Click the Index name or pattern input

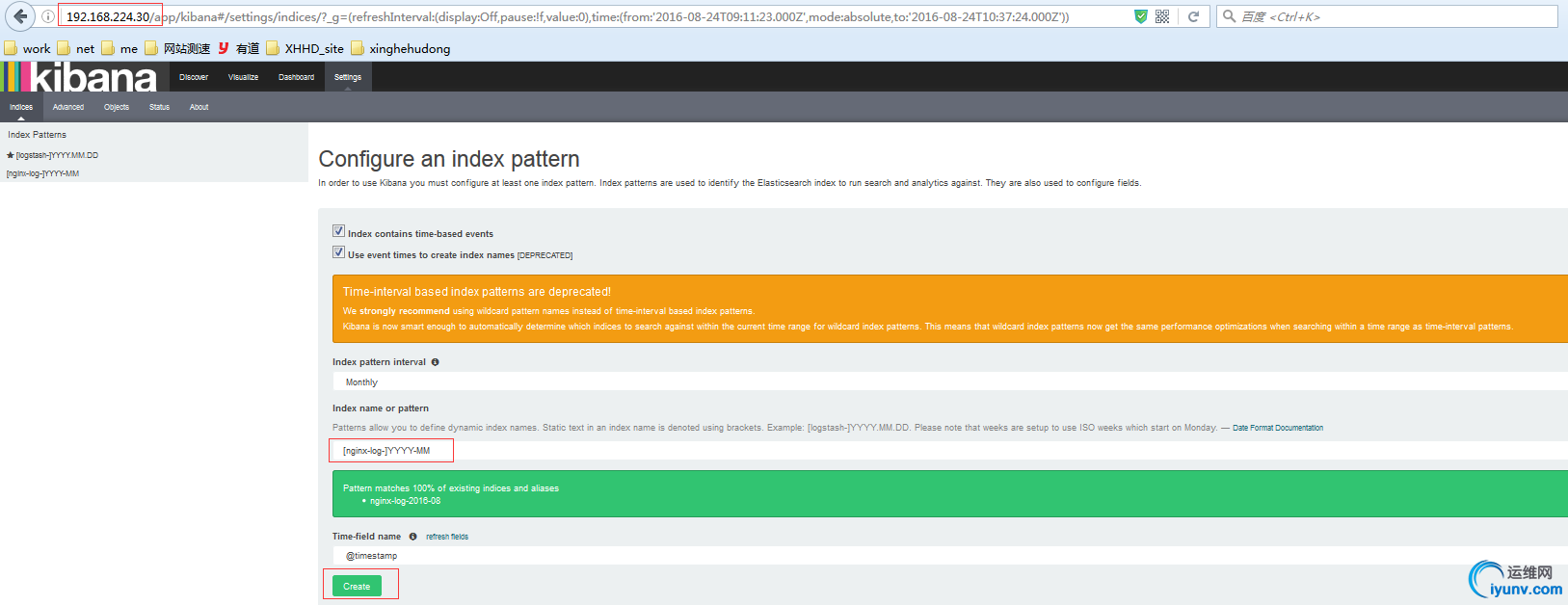point(949,451)
